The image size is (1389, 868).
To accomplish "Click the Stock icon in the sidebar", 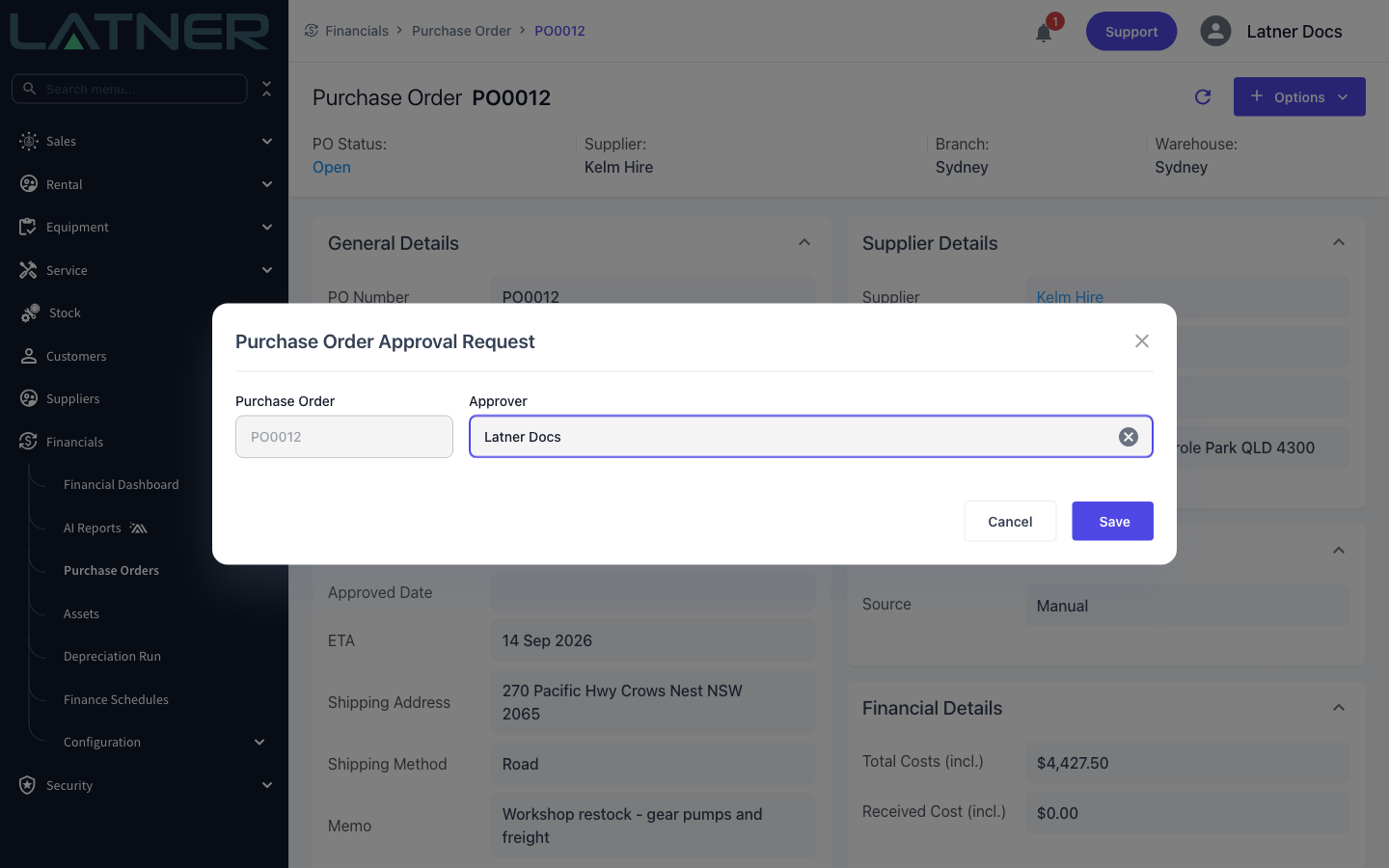I will 30,312.
